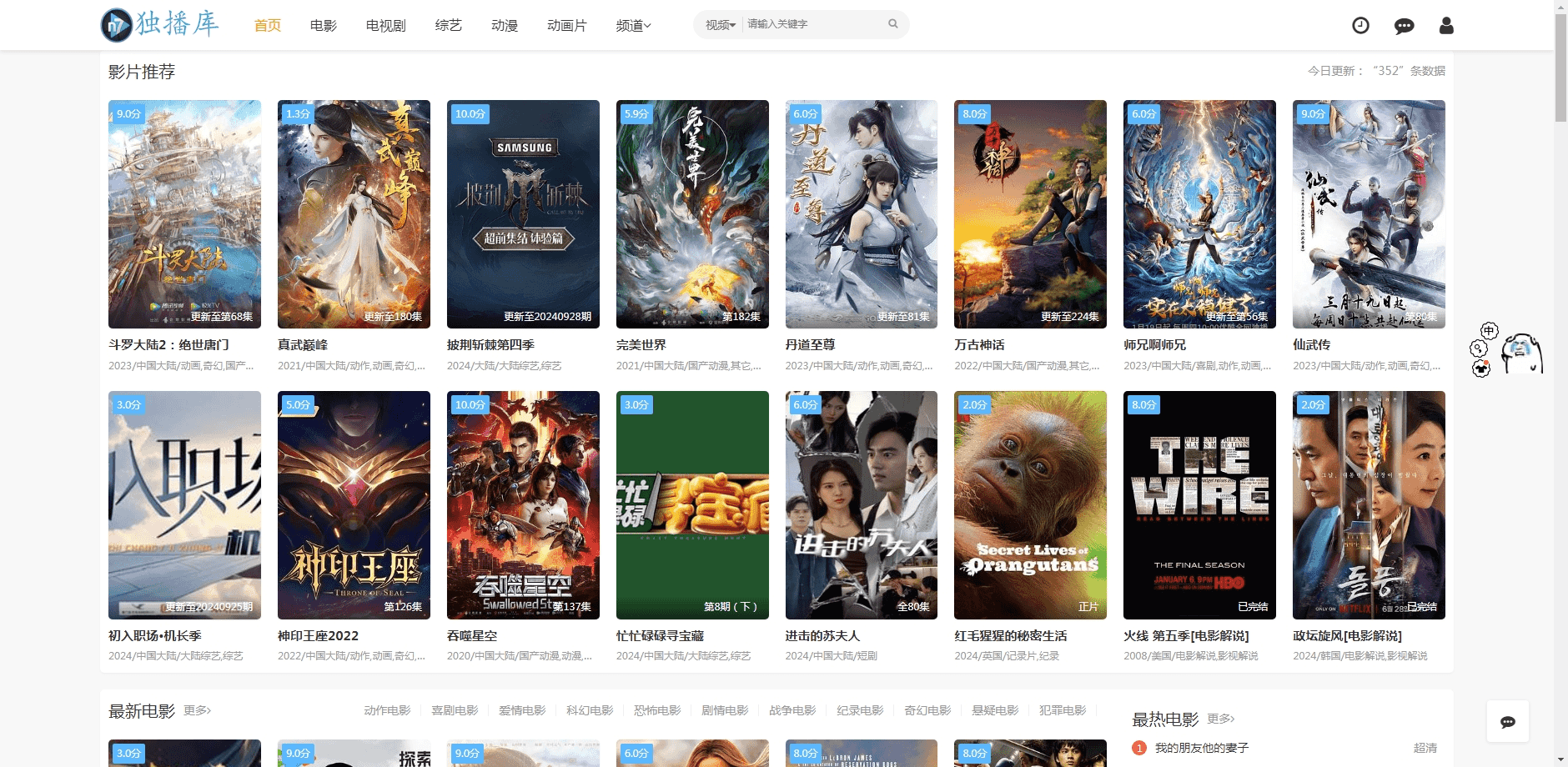Click the 完美世界 title link

pyautogui.click(x=641, y=344)
